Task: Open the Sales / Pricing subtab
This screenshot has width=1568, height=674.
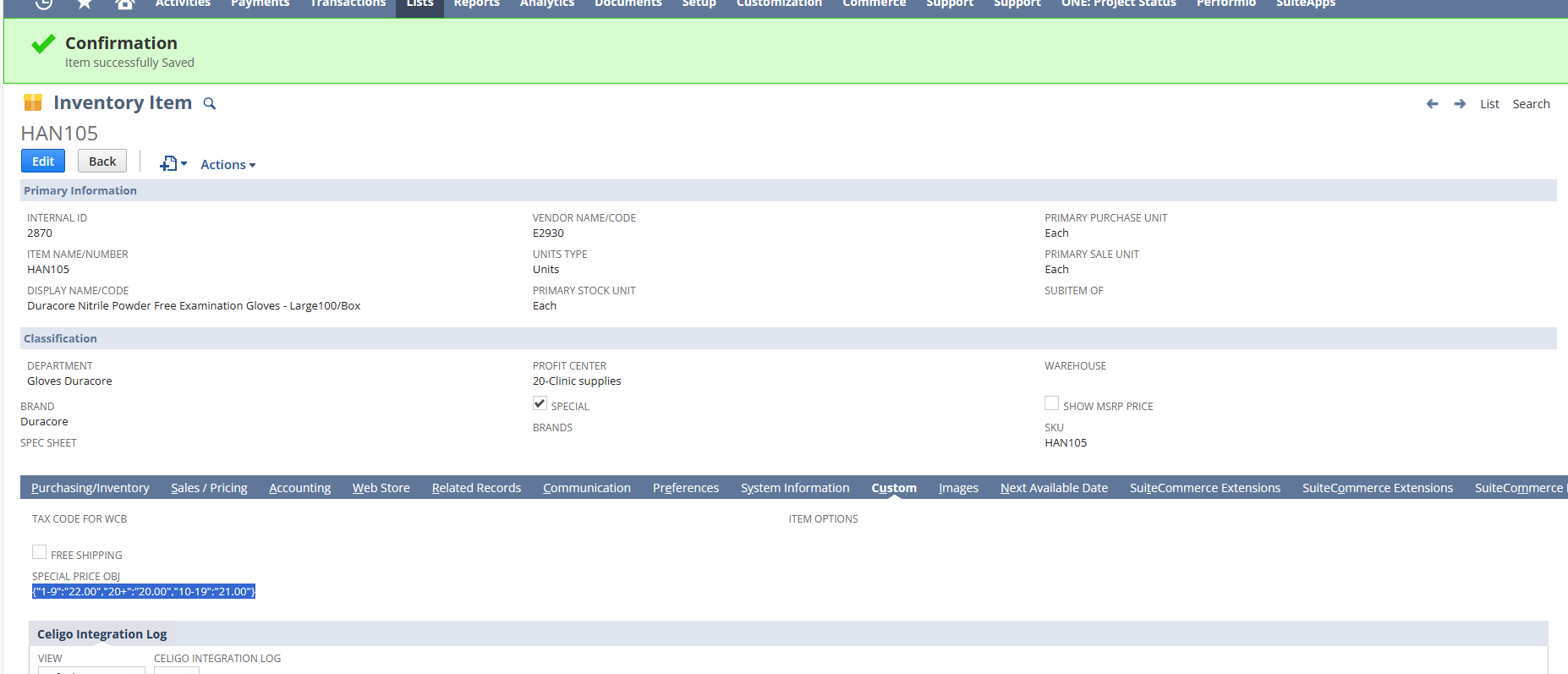Action: 209,488
